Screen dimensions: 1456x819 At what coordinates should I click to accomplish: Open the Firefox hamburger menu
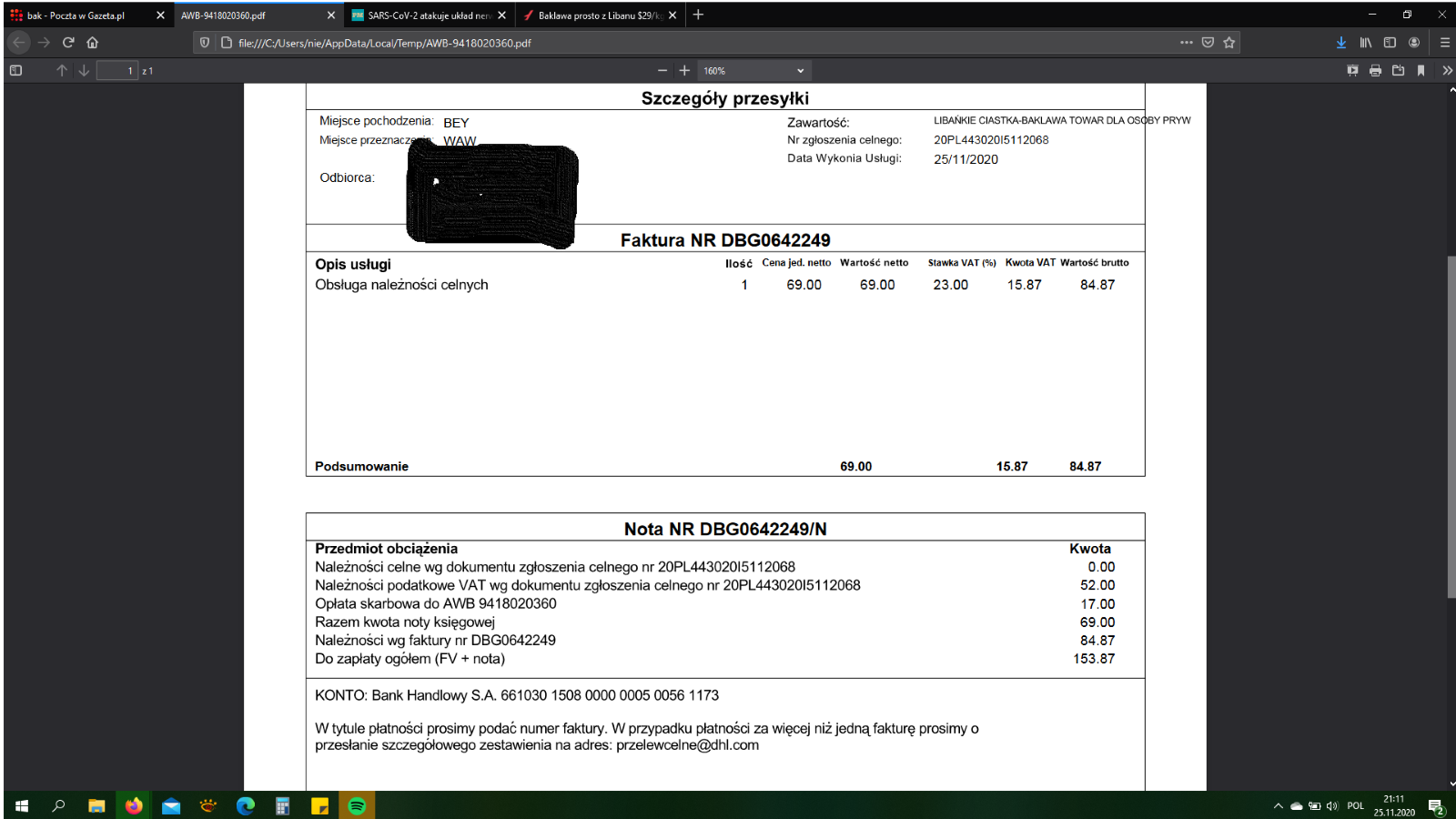[1445, 42]
